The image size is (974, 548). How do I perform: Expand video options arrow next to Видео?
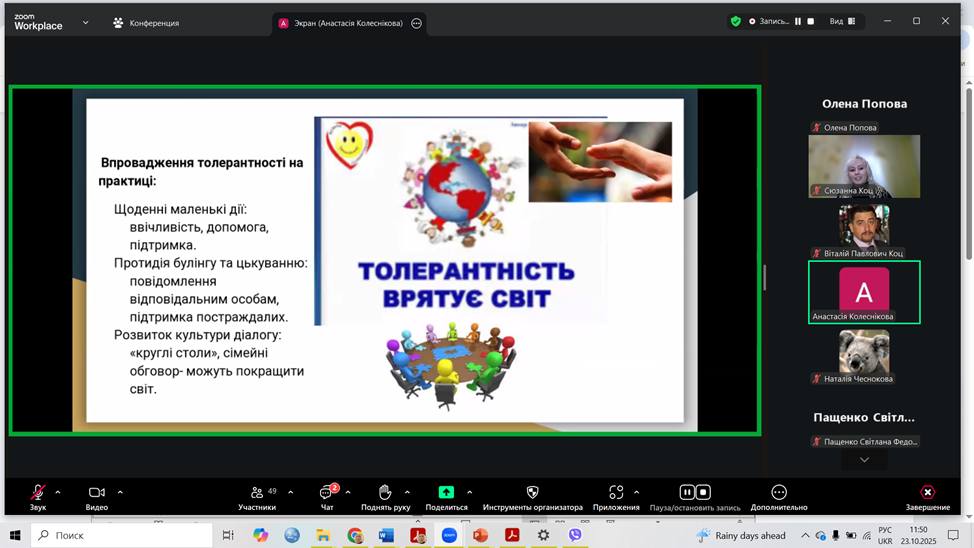120,492
